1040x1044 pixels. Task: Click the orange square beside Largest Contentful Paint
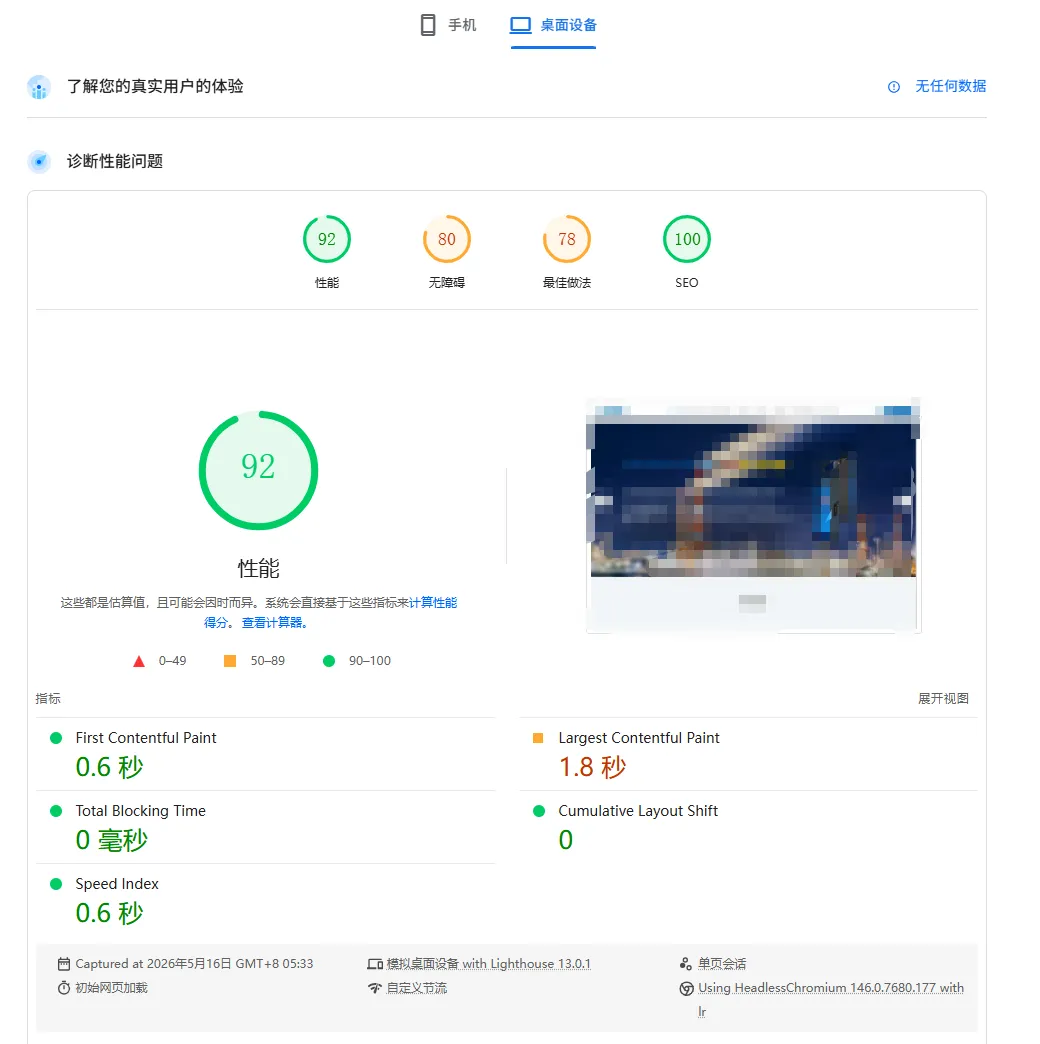coord(538,738)
